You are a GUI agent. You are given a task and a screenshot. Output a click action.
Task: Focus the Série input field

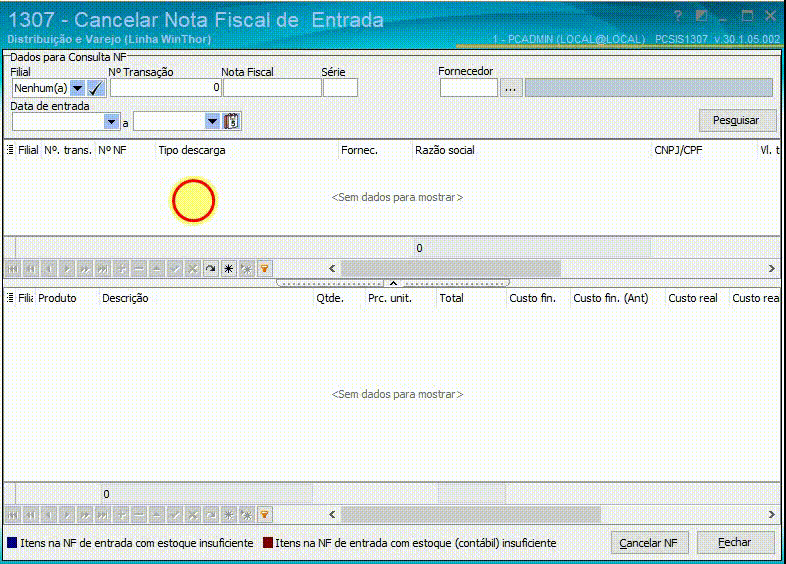pos(340,88)
